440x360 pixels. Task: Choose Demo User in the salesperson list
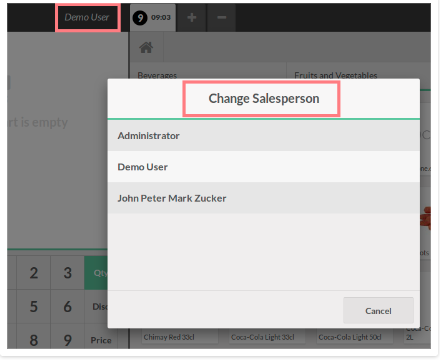(263, 167)
